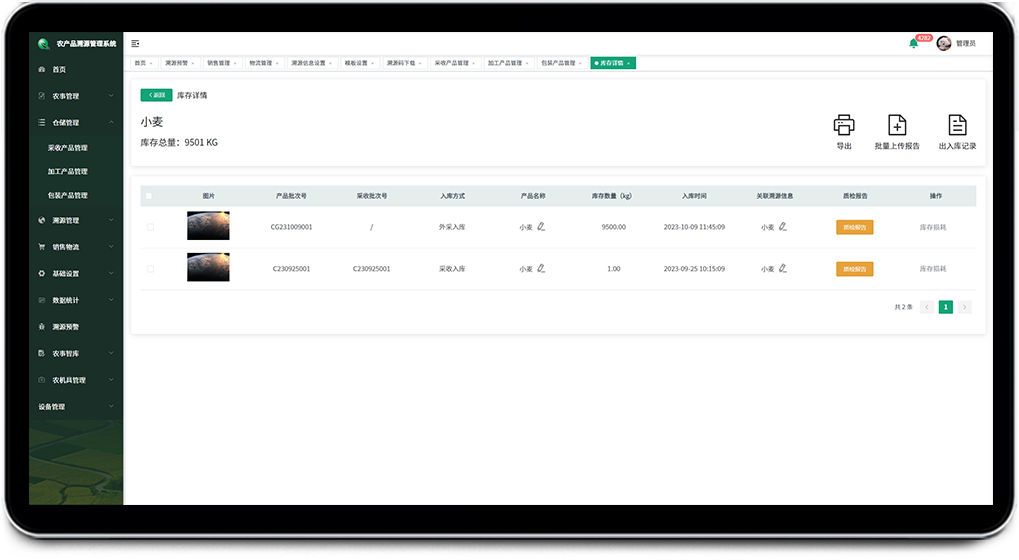Image resolution: width=1019 pixels, height=560 pixels.
Task: Click the 导出 printer icon
Action: pos(844,125)
